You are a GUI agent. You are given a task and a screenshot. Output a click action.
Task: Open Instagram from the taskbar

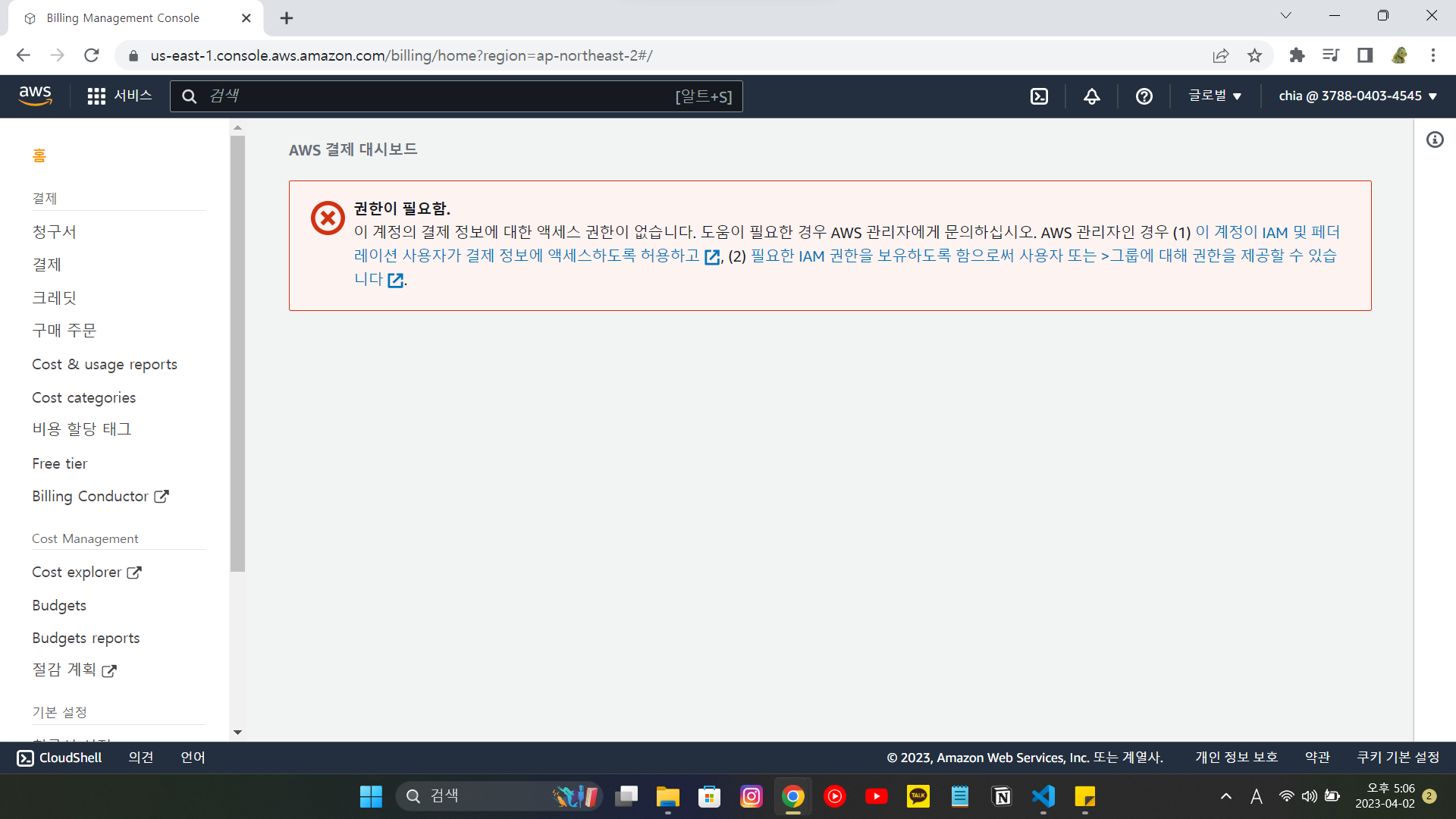click(x=751, y=796)
